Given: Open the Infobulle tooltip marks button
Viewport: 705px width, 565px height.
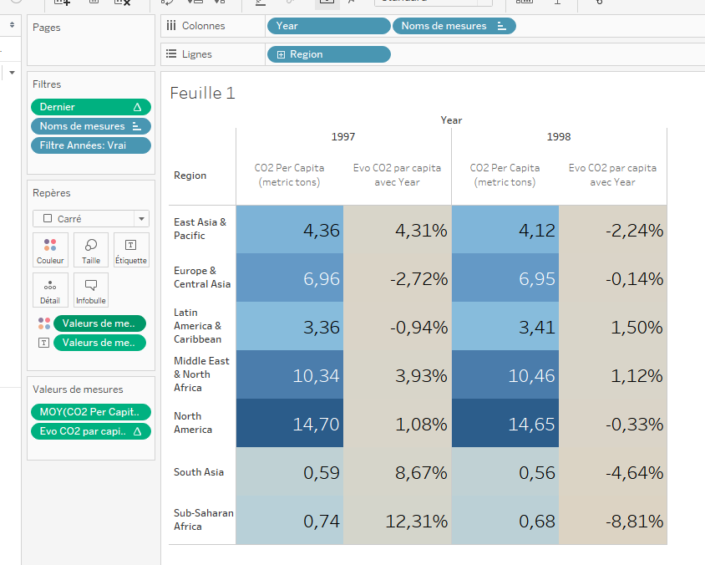Looking at the screenshot, I should pyautogui.click(x=91, y=290).
